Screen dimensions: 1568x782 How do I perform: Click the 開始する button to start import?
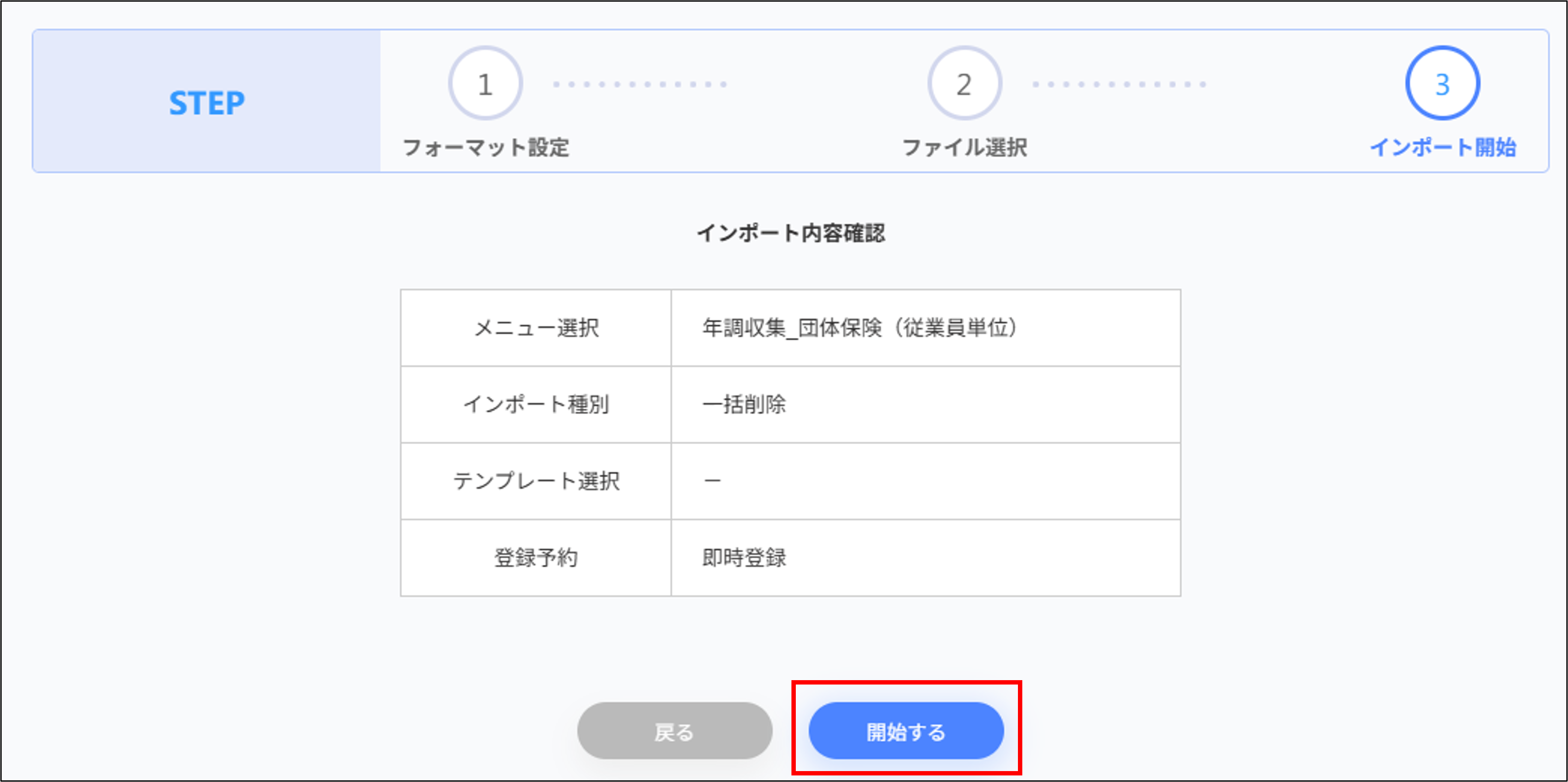click(x=905, y=730)
